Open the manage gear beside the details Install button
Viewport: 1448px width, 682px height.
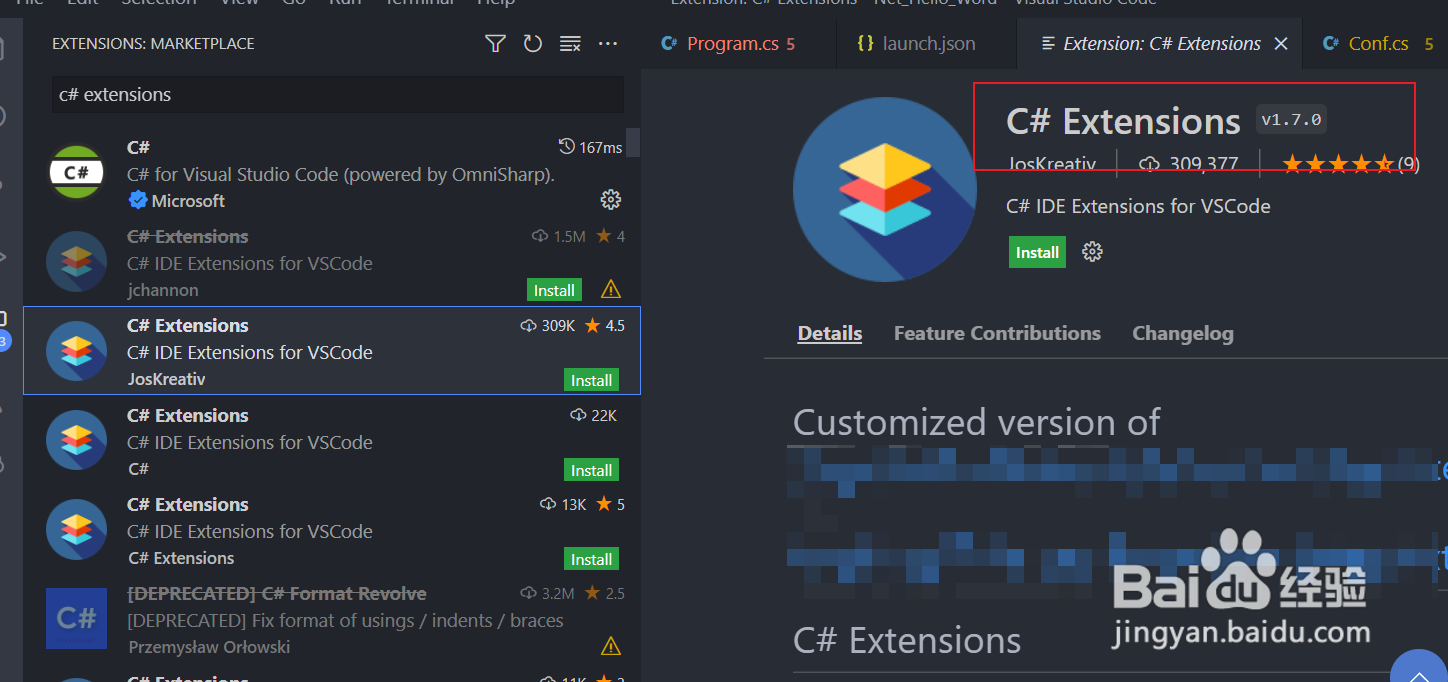pos(1092,252)
